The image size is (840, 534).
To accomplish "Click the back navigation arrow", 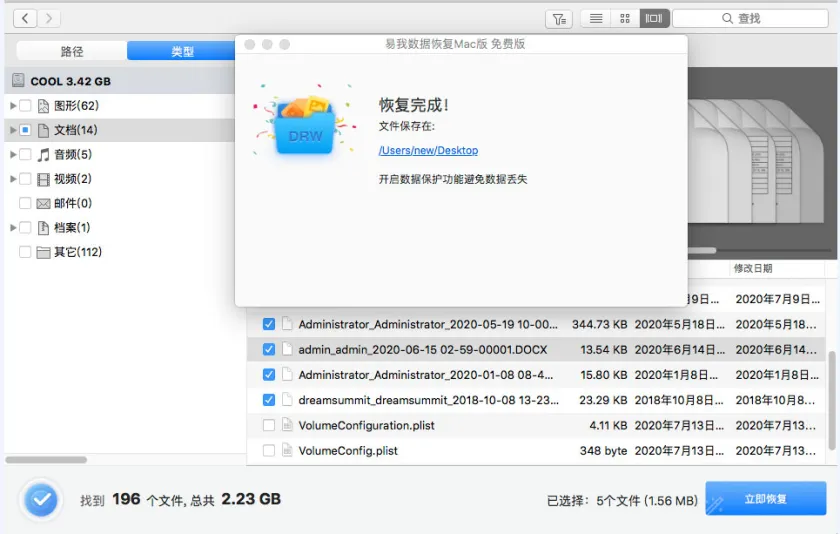I will coord(24,19).
